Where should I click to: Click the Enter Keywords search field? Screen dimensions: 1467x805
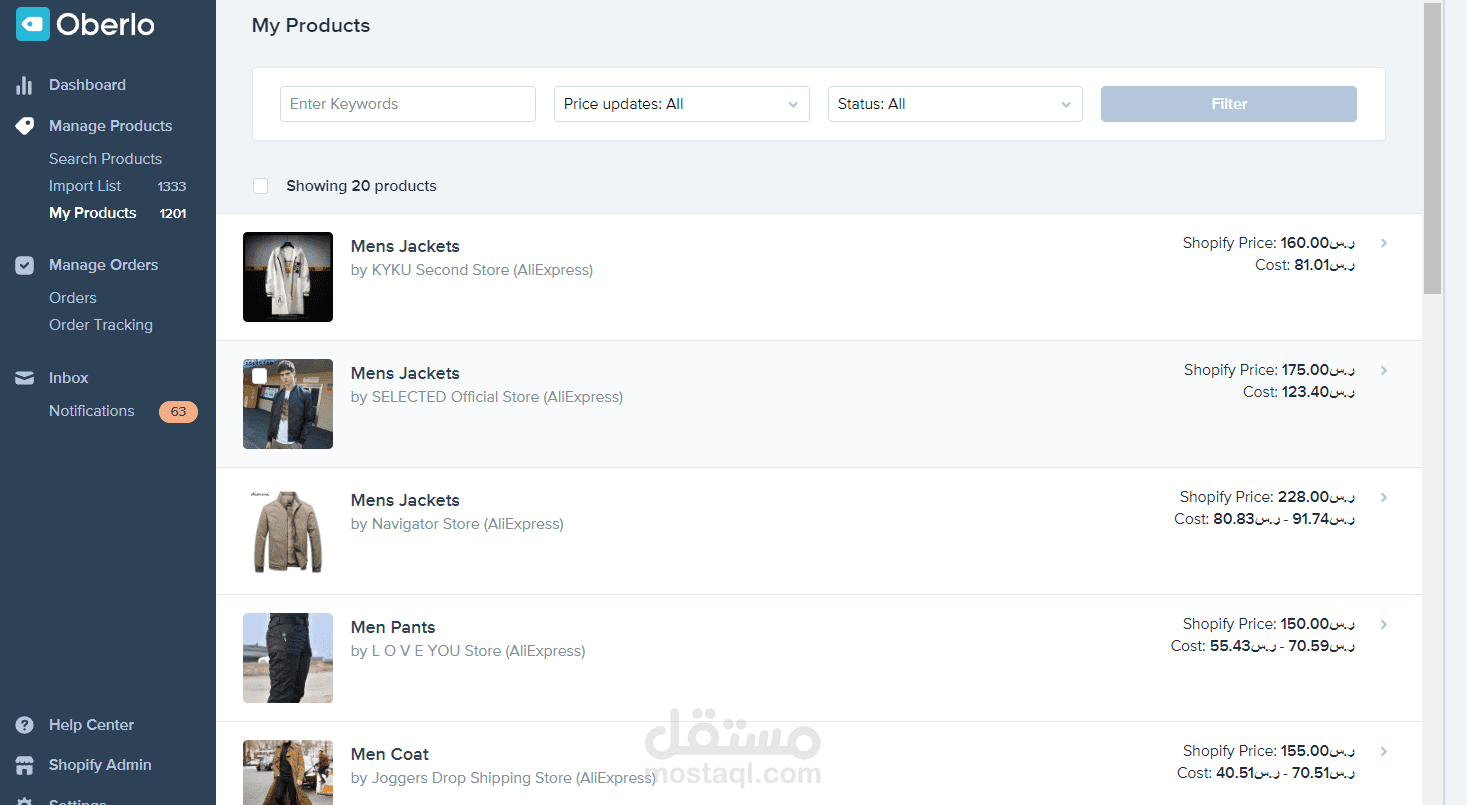tap(408, 104)
